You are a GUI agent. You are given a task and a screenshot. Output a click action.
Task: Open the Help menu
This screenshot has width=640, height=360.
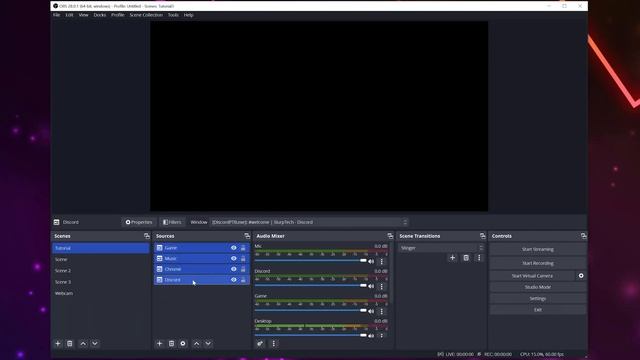pyautogui.click(x=188, y=15)
